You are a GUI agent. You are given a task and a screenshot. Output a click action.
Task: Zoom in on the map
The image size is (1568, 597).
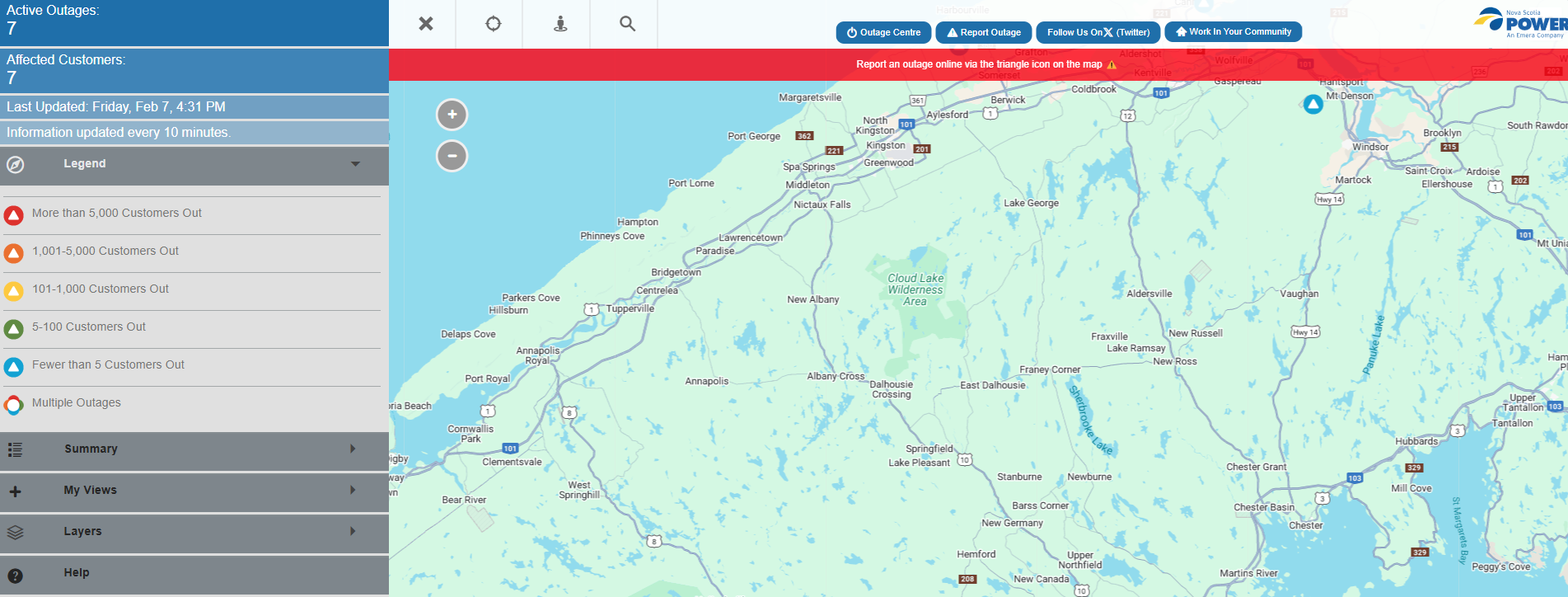click(x=452, y=115)
